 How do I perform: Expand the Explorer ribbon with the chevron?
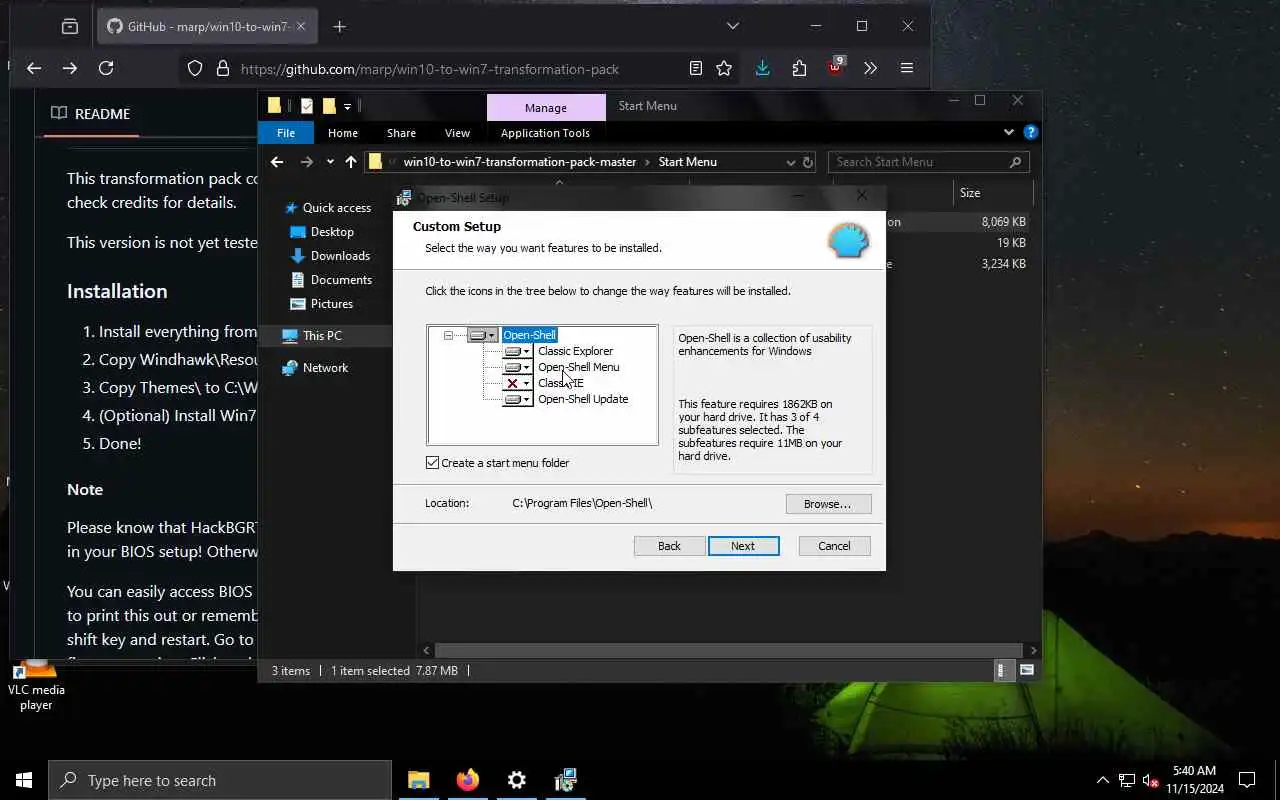tap(1008, 132)
